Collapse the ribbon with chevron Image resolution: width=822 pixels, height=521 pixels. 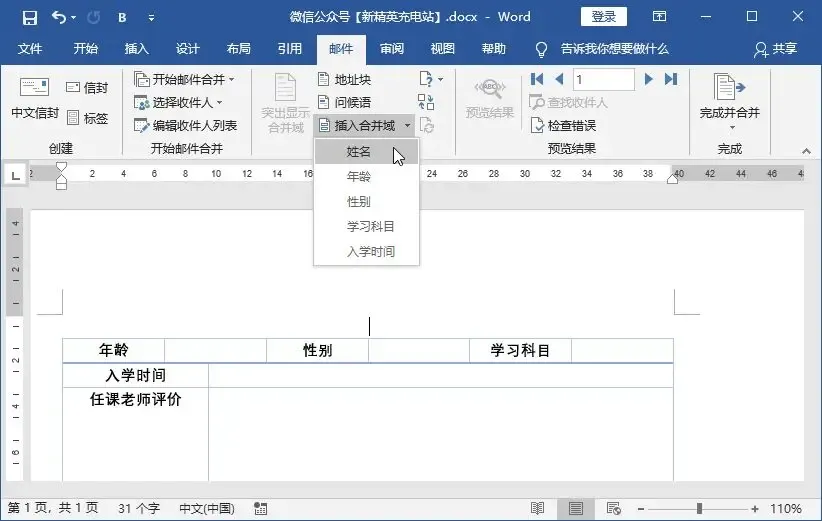(806, 151)
